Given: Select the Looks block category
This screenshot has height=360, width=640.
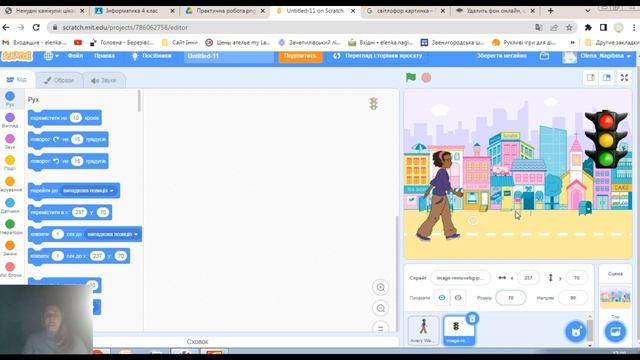Looking at the screenshot, I should click(x=10, y=120).
